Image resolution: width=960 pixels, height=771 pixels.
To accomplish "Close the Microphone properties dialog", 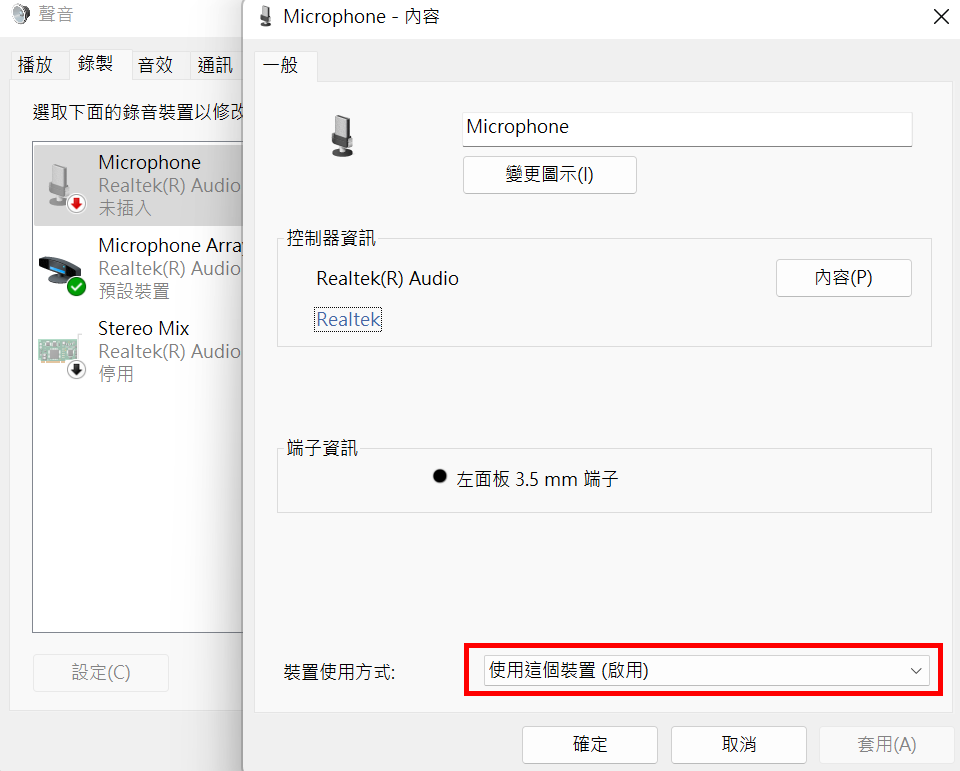I will (941, 17).
